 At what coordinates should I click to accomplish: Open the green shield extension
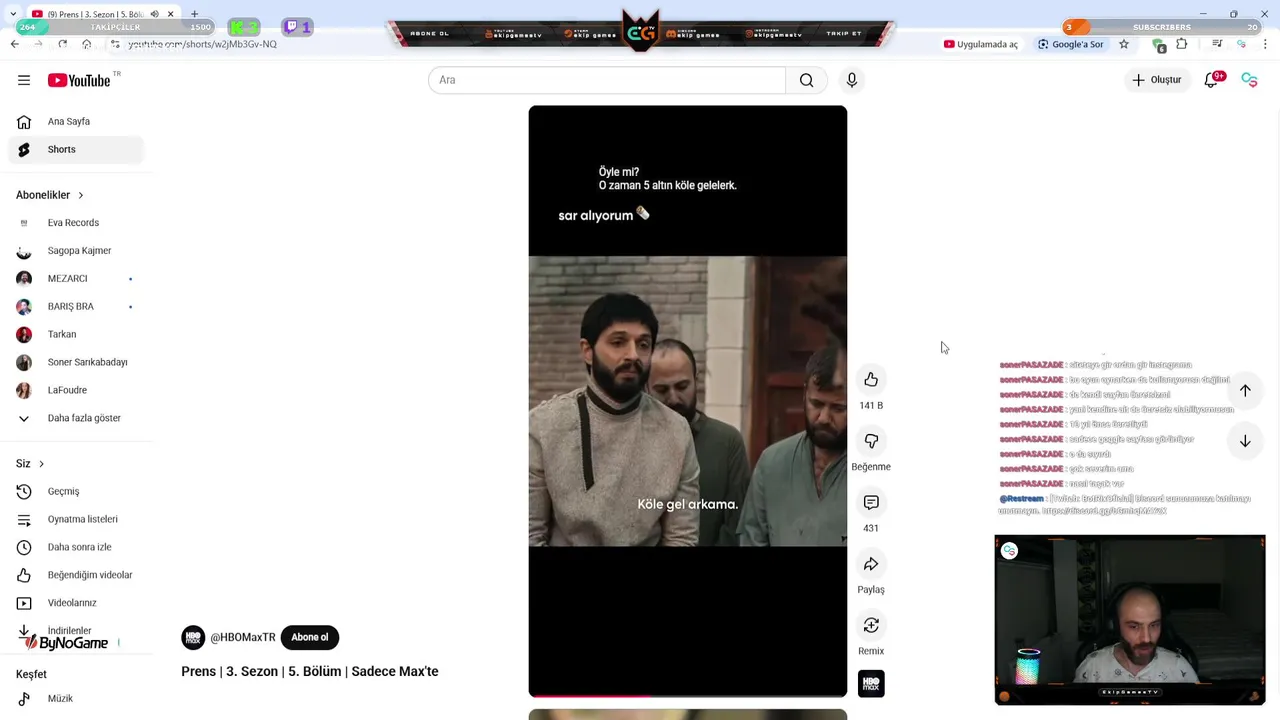1158,45
